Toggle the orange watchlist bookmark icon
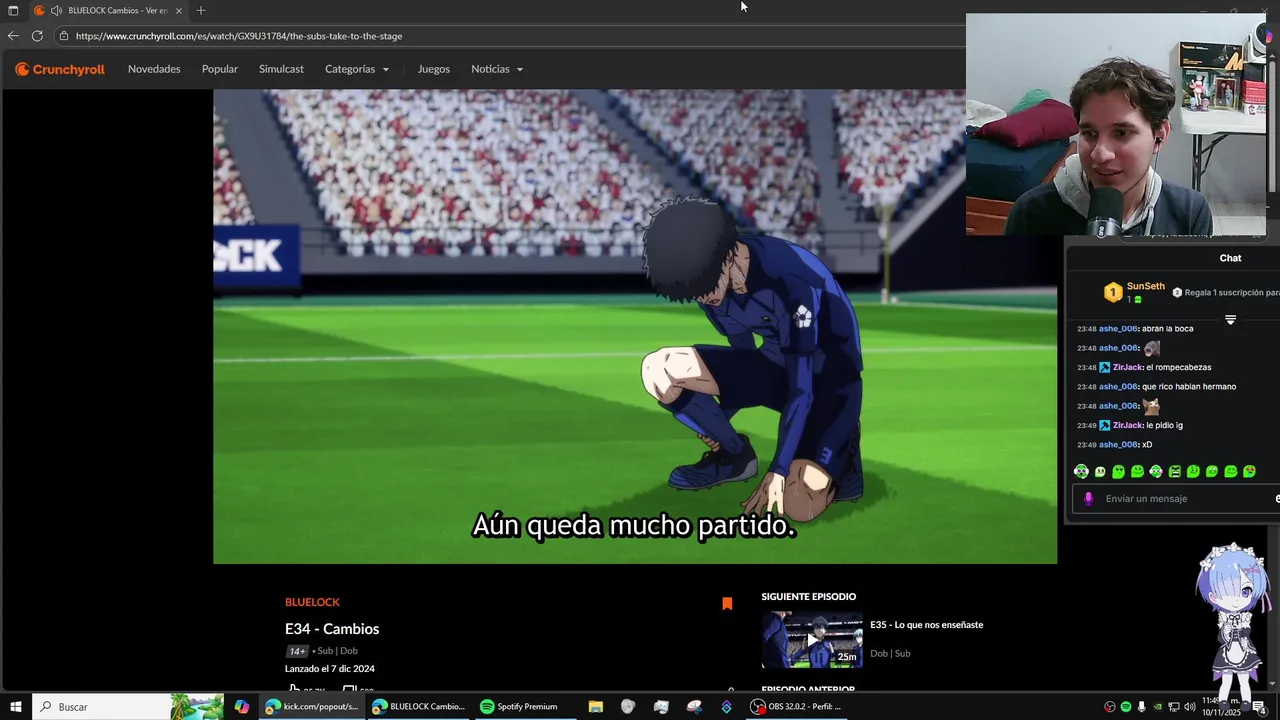The width and height of the screenshot is (1280, 720). (727, 603)
